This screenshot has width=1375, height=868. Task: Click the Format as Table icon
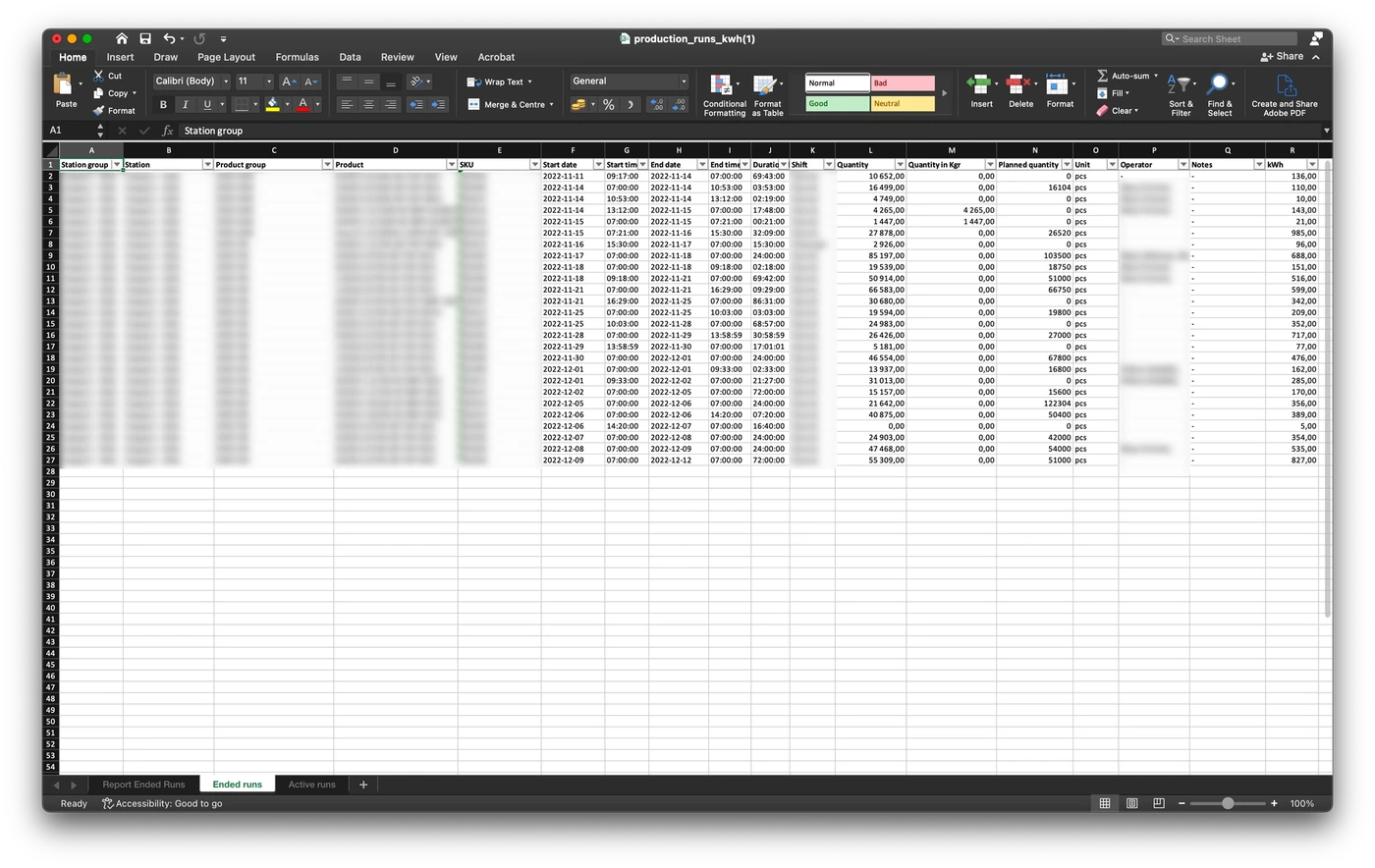[x=767, y=95]
